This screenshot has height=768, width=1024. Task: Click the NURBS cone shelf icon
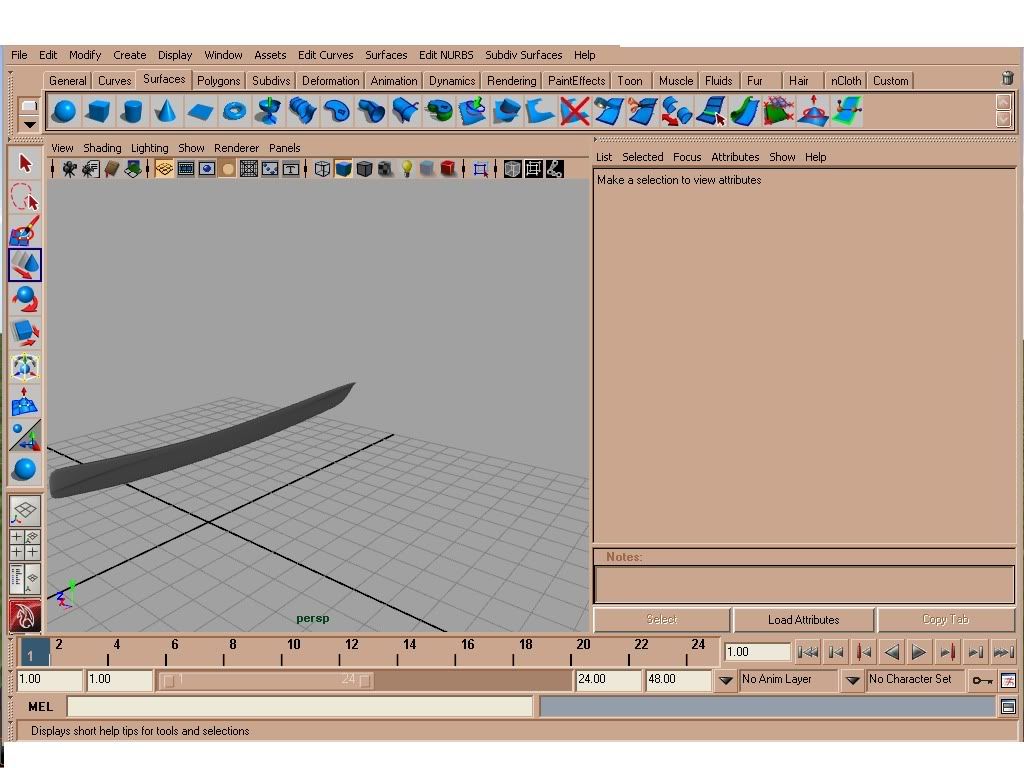click(165, 111)
